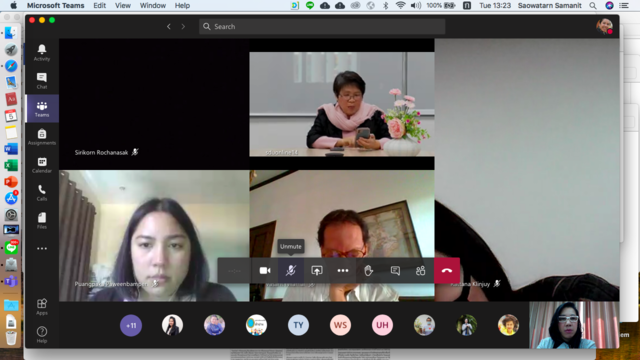Show the meeting conversation panel
Viewport: 640px width, 360px height.
coord(395,271)
